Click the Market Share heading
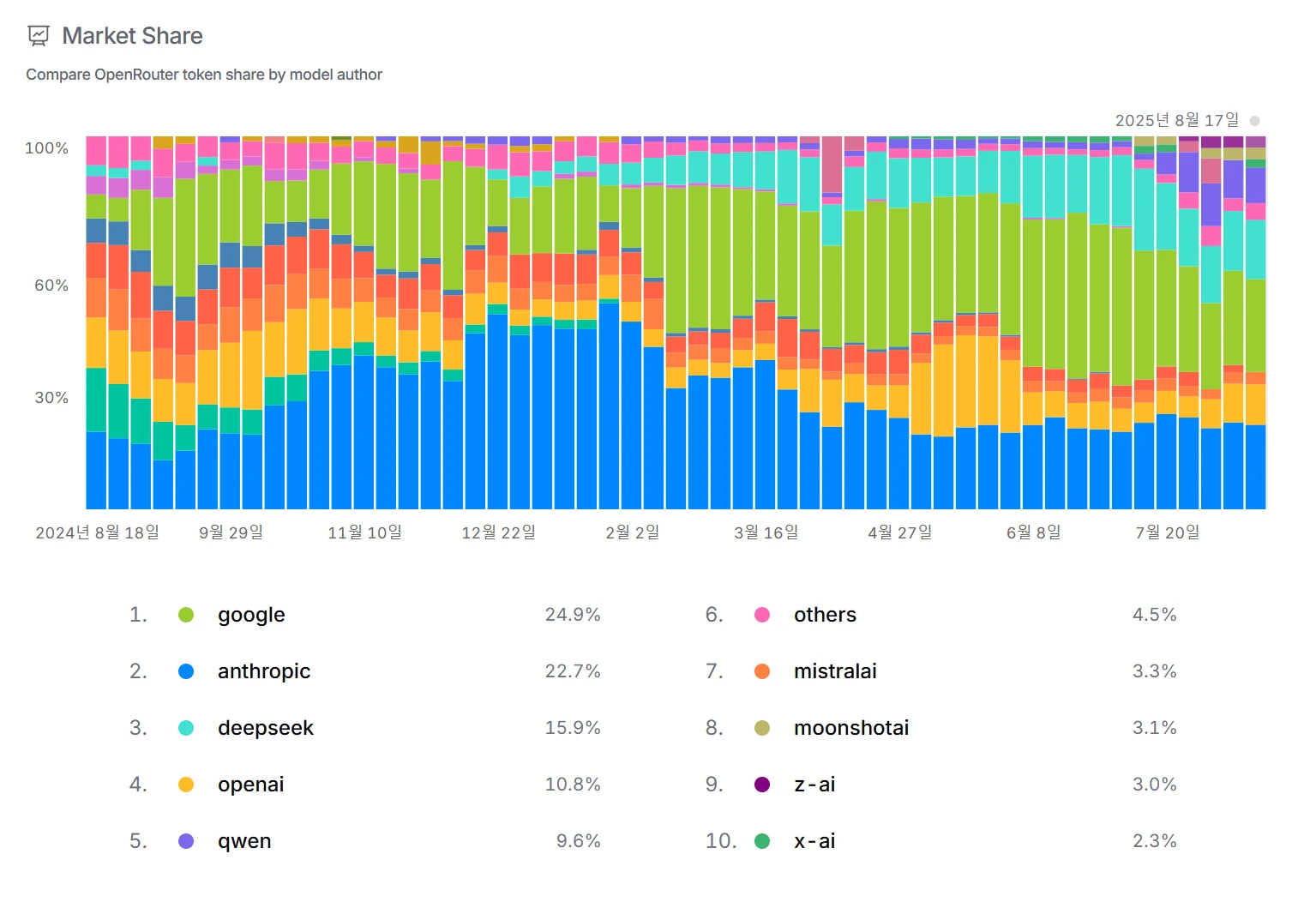Viewport: 1316px width, 920px height. point(133,36)
